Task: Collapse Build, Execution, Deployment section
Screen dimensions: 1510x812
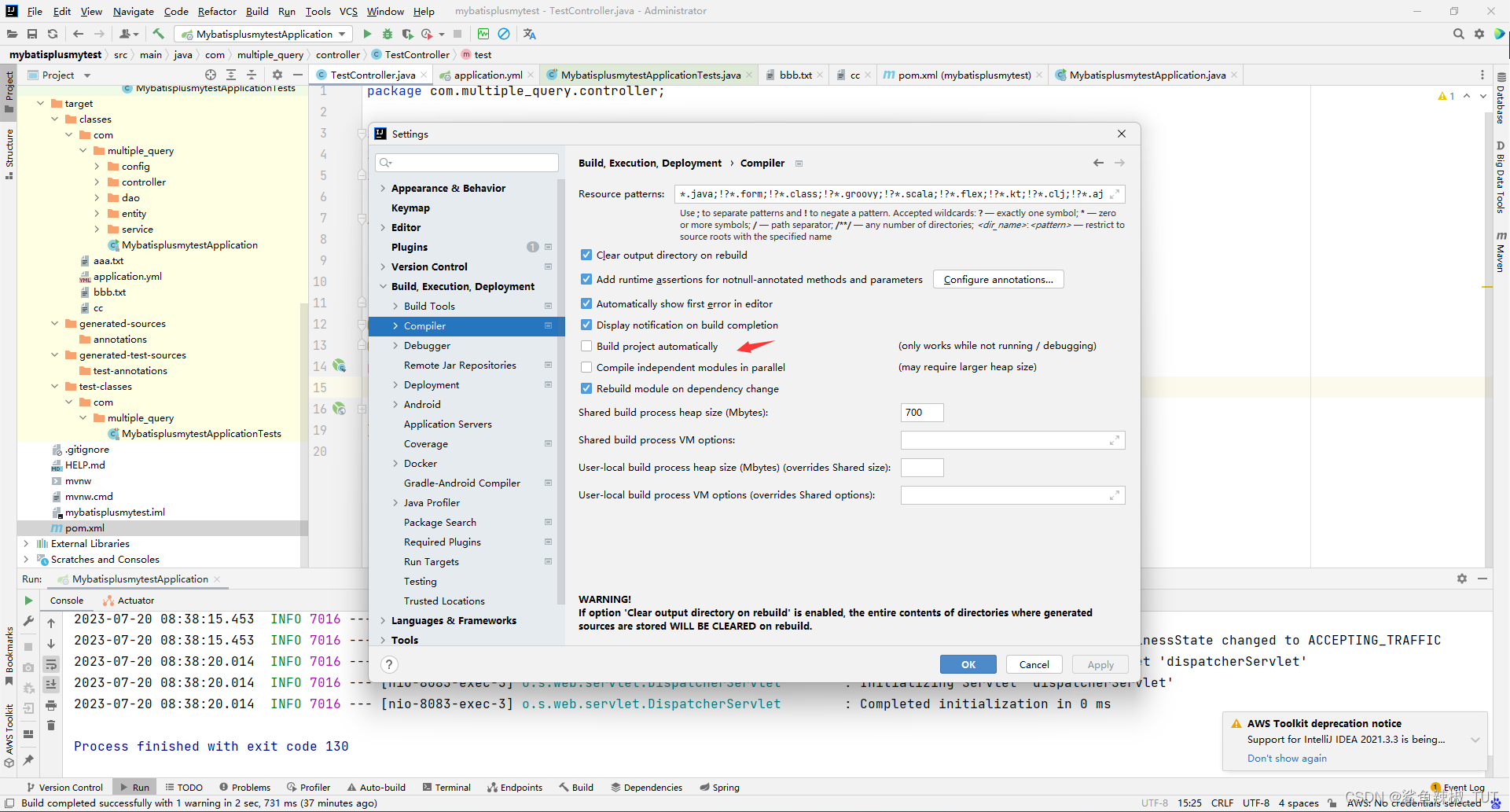Action: coord(383,286)
